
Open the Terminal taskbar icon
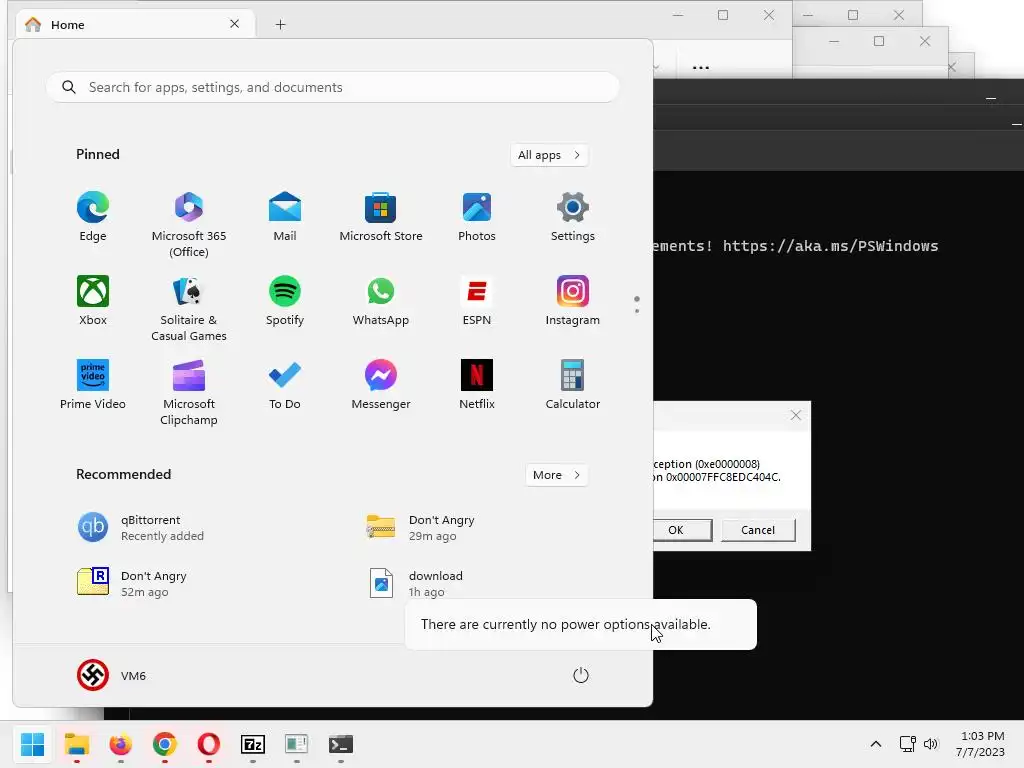(340, 744)
